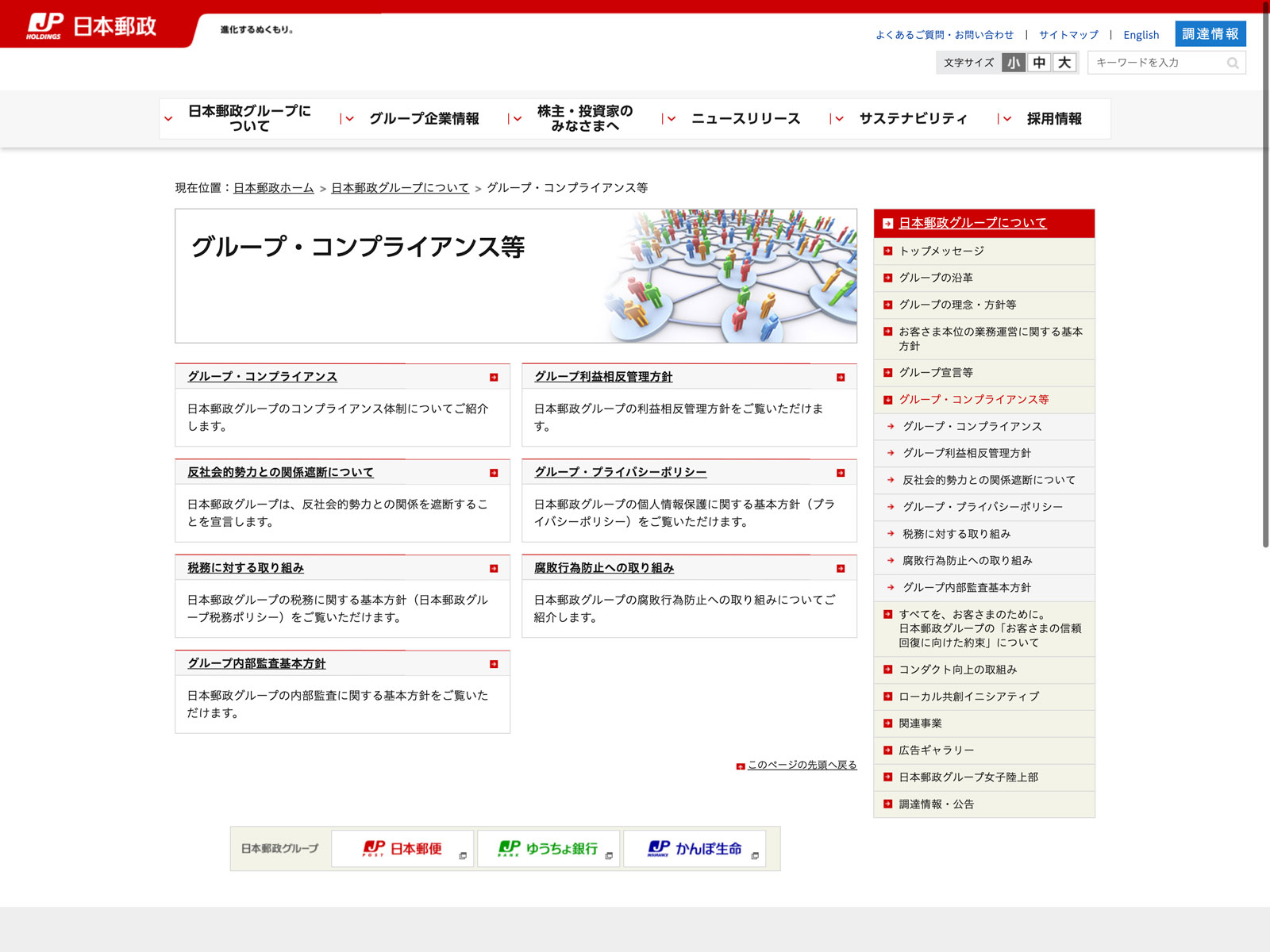Click red arrow icon on グループ利益相反管理方針 card
The image size is (1270, 952).
click(841, 378)
